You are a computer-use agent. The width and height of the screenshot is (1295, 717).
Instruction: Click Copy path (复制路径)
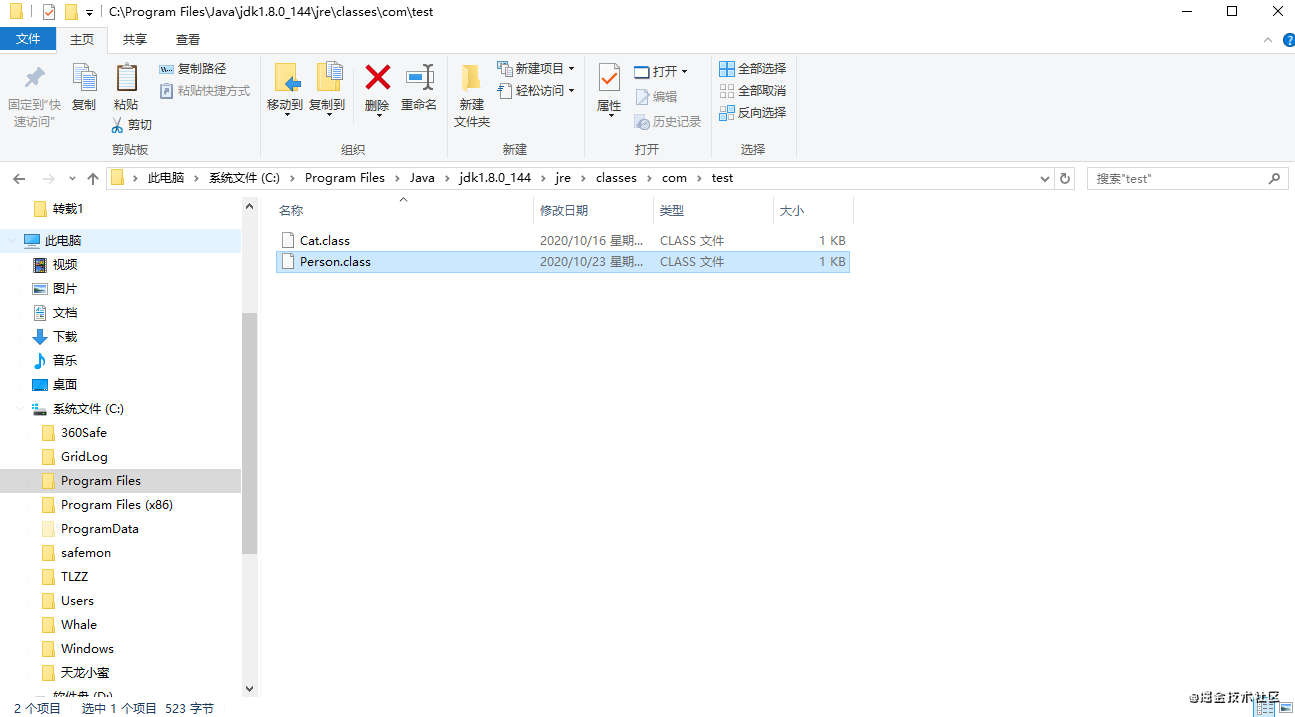[193, 69]
